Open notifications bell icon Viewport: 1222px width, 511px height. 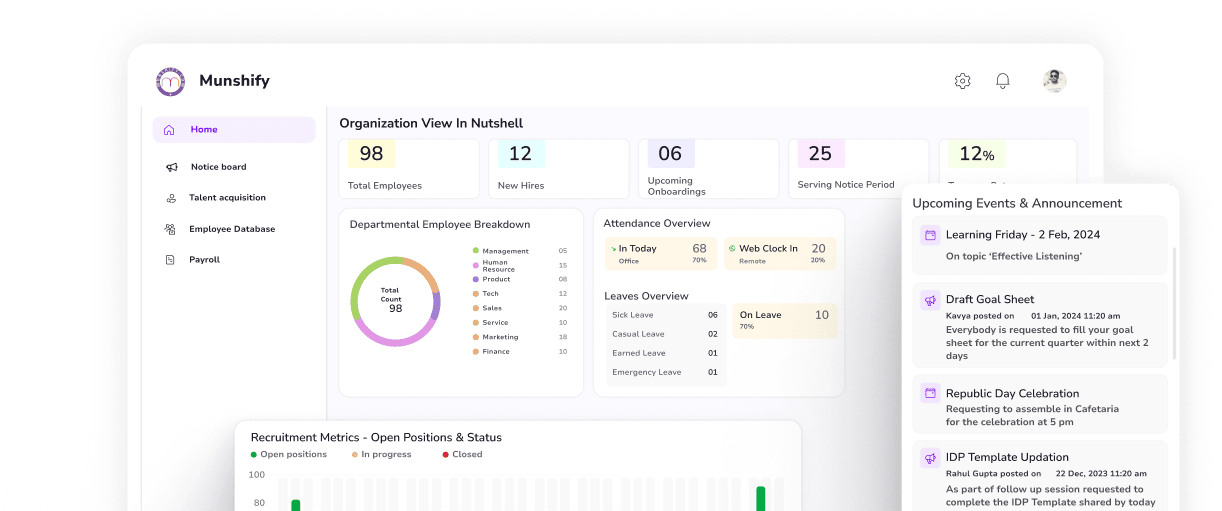click(x=1002, y=81)
